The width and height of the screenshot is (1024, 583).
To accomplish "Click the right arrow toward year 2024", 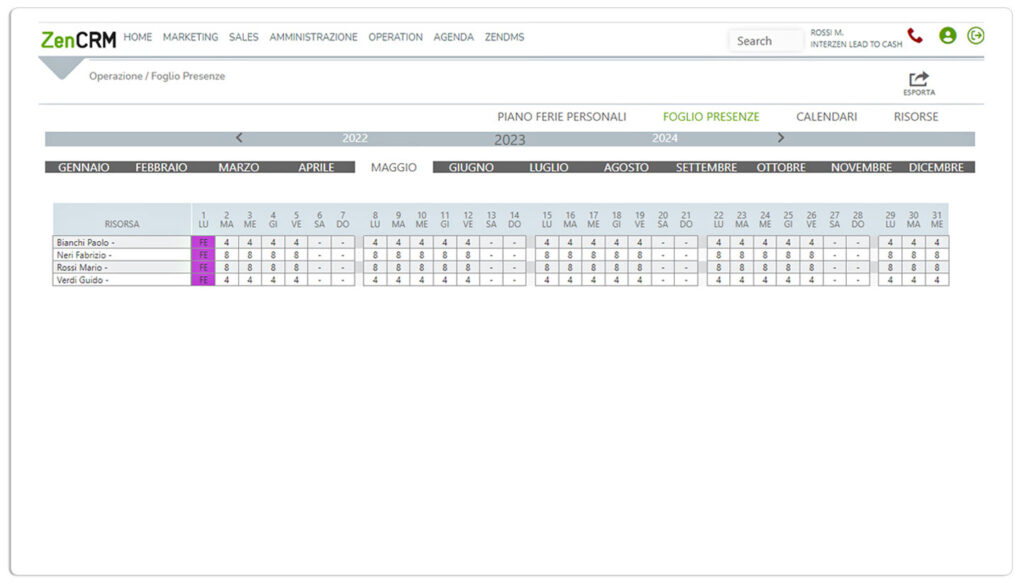I will pyautogui.click(x=781, y=138).
